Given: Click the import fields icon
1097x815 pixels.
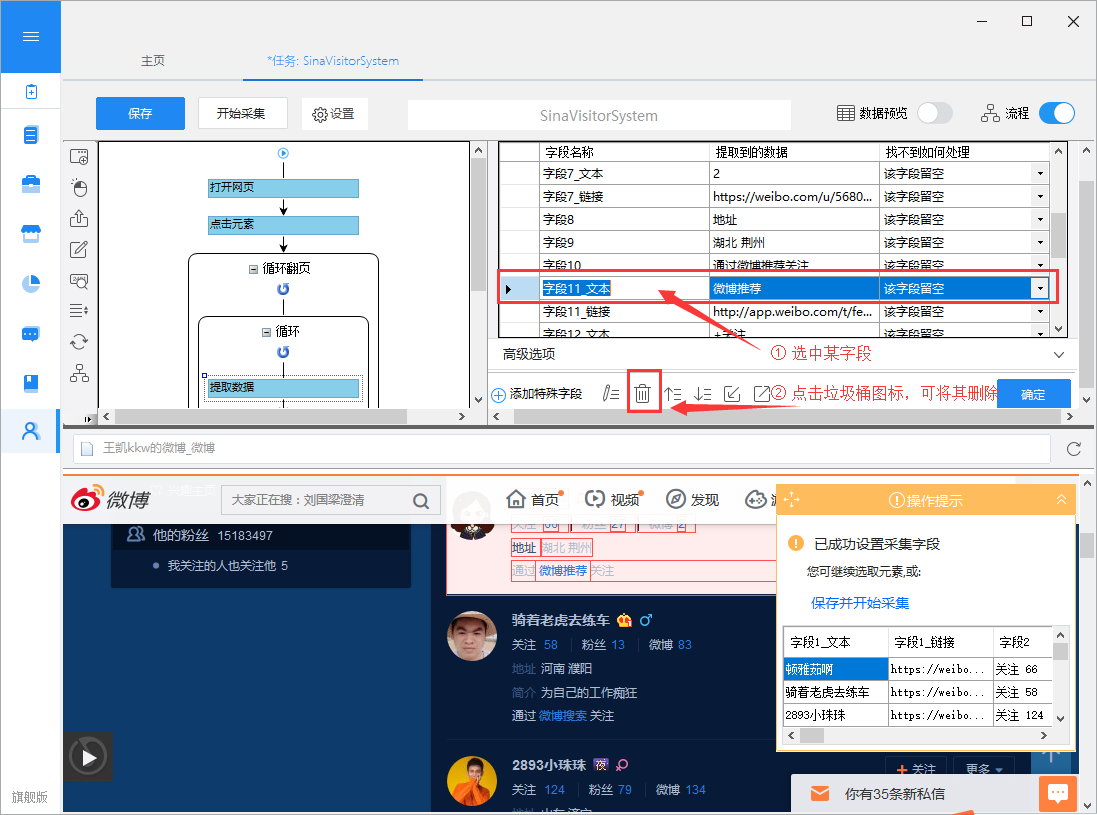Looking at the screenshot, I should coord(732,394).
